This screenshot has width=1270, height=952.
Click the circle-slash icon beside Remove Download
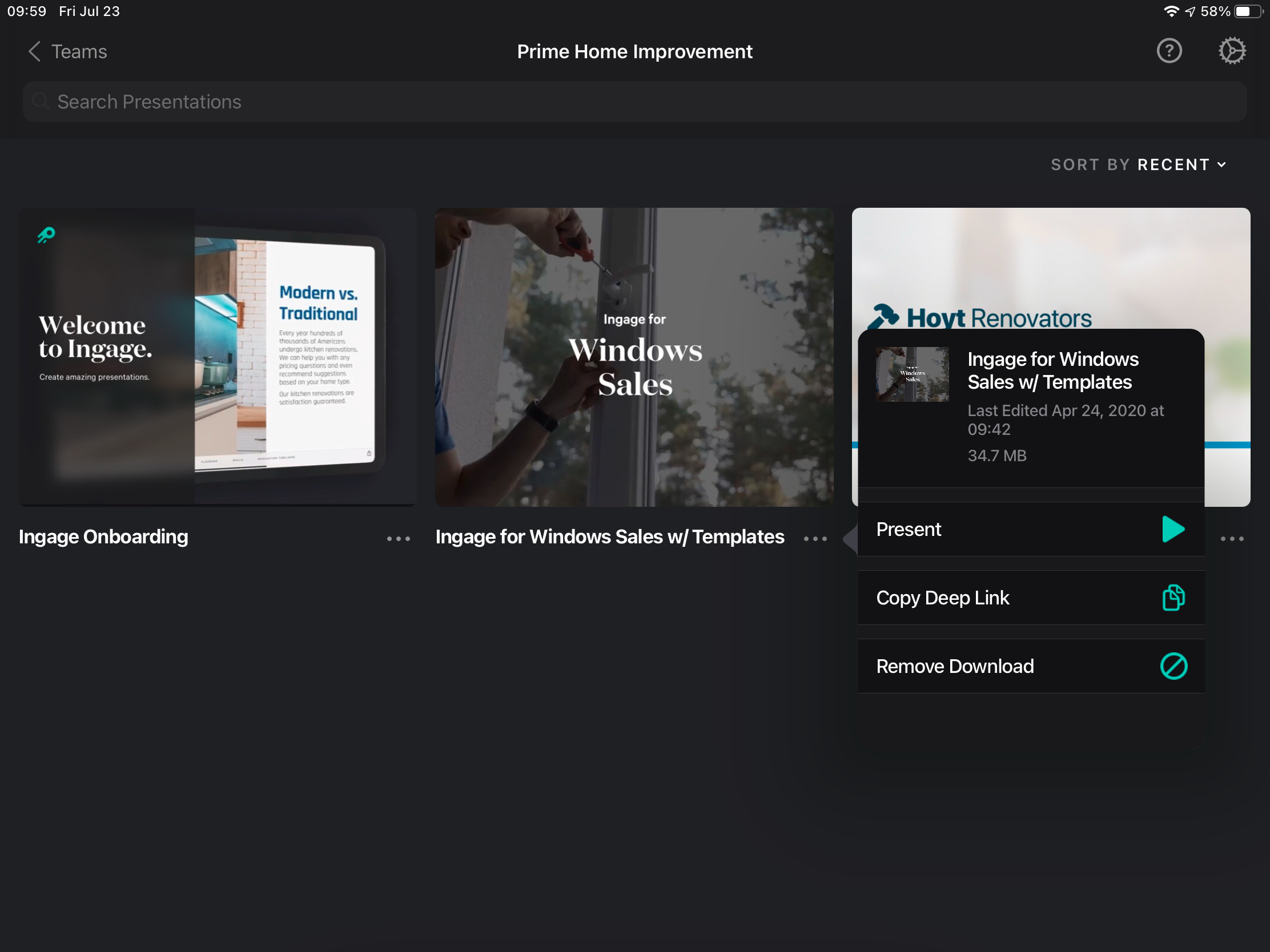pos(1173,666)
